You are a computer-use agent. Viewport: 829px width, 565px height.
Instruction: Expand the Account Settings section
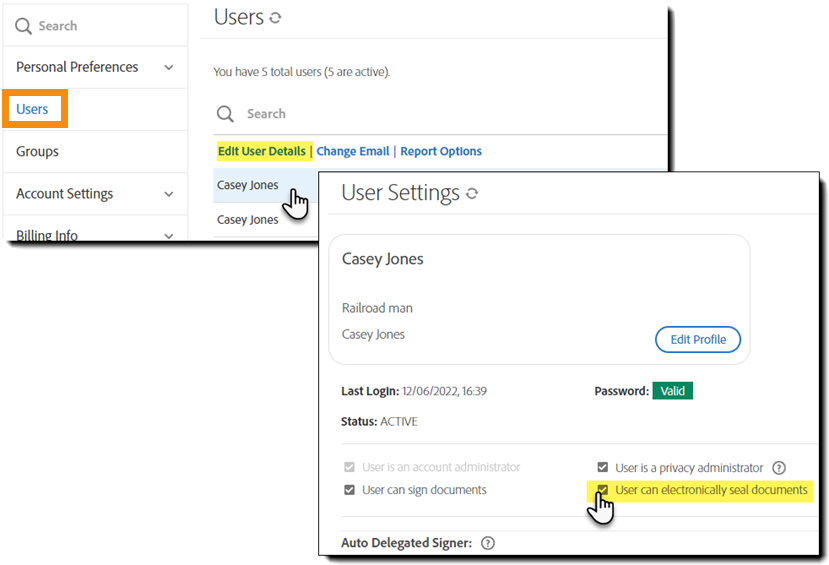[168, 194]
